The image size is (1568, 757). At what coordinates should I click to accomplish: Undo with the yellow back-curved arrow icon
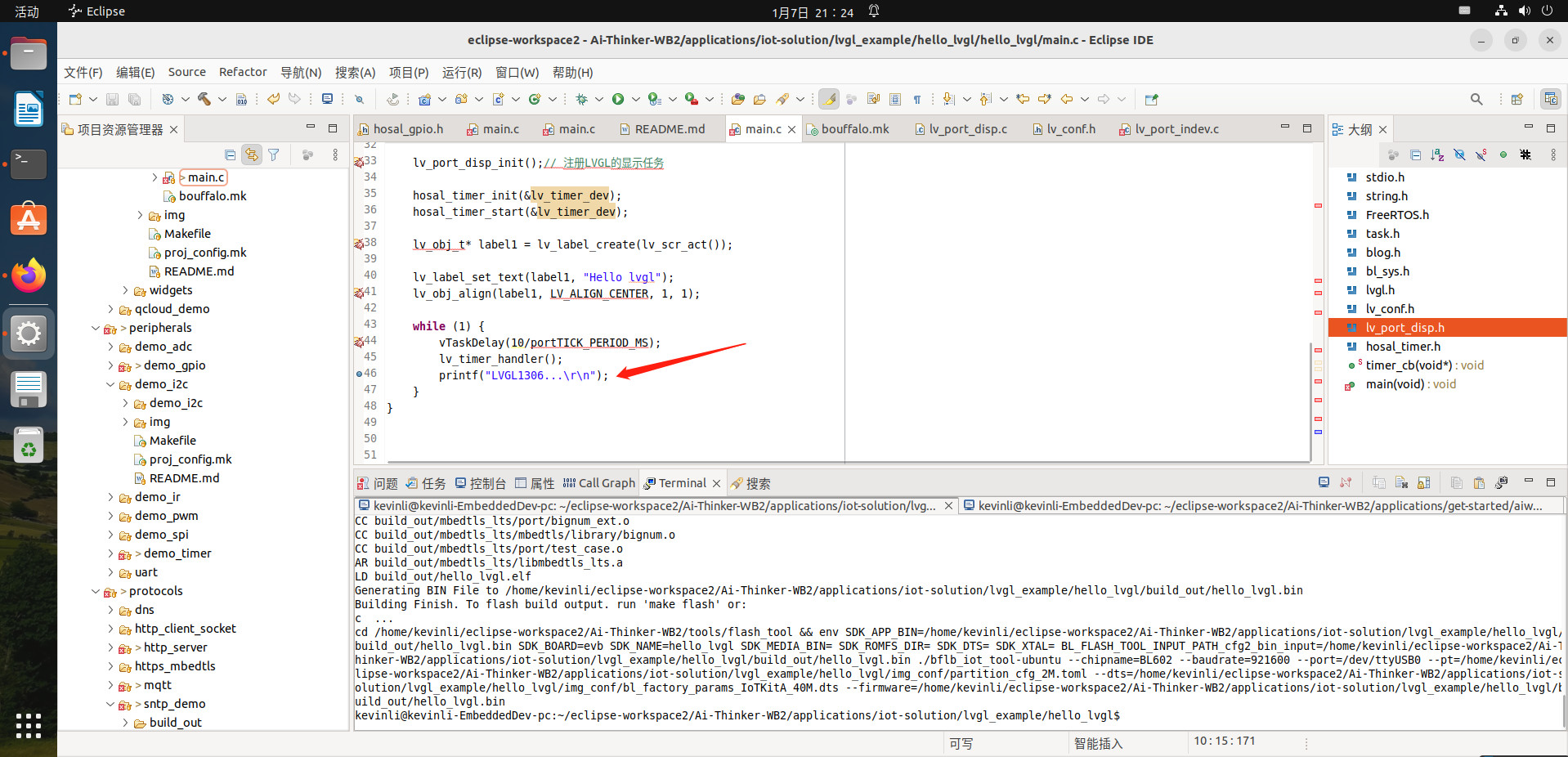[273, 99]
